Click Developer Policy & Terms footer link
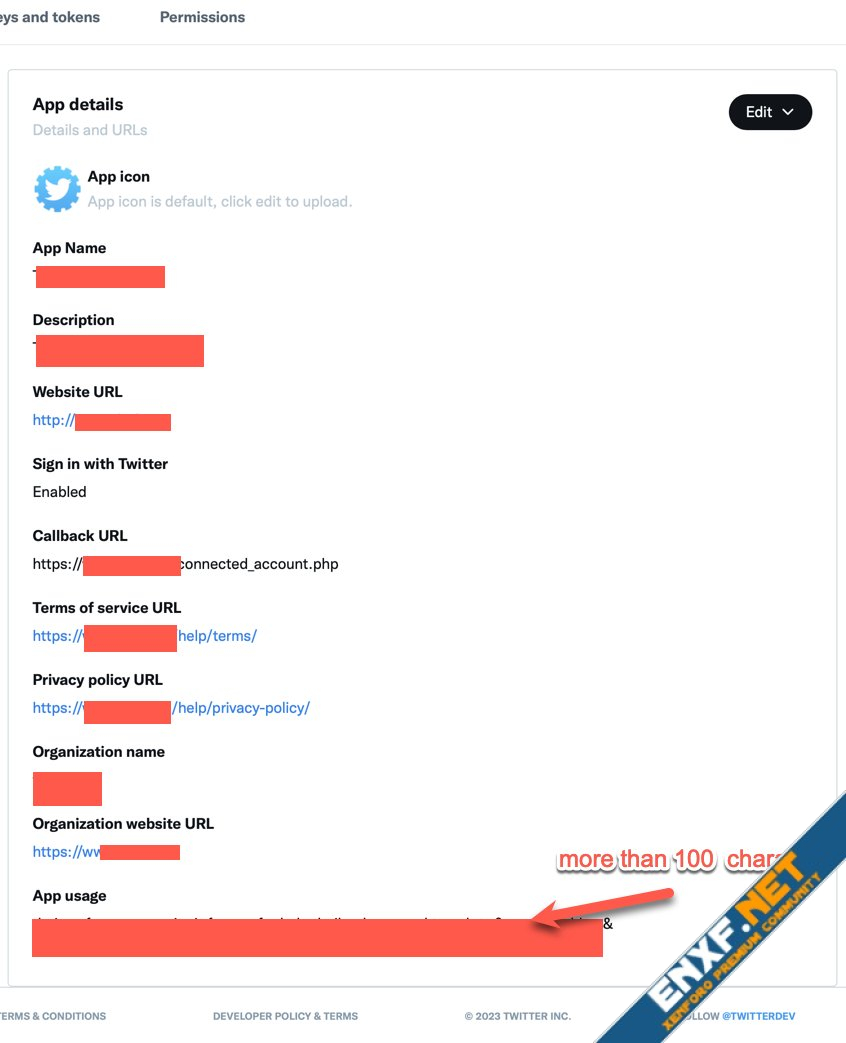This screenshot has width=846, height=1043. pyautogui.click(x=285, y=1016)
